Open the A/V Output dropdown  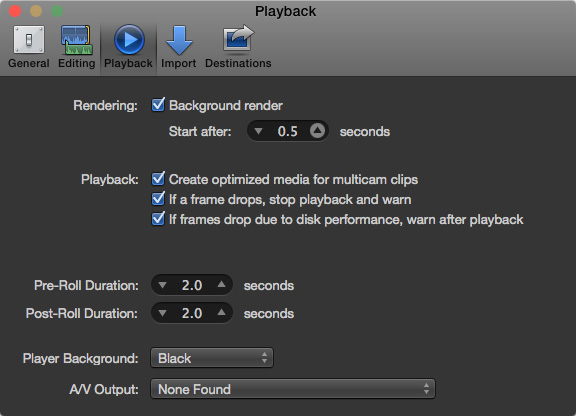(x=293, y=389)
